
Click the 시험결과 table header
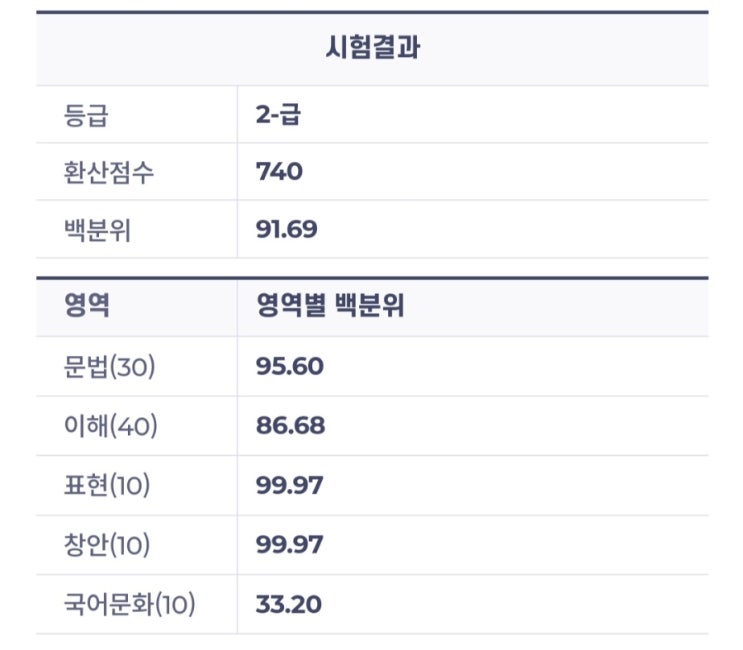click(x=372, y=49)
